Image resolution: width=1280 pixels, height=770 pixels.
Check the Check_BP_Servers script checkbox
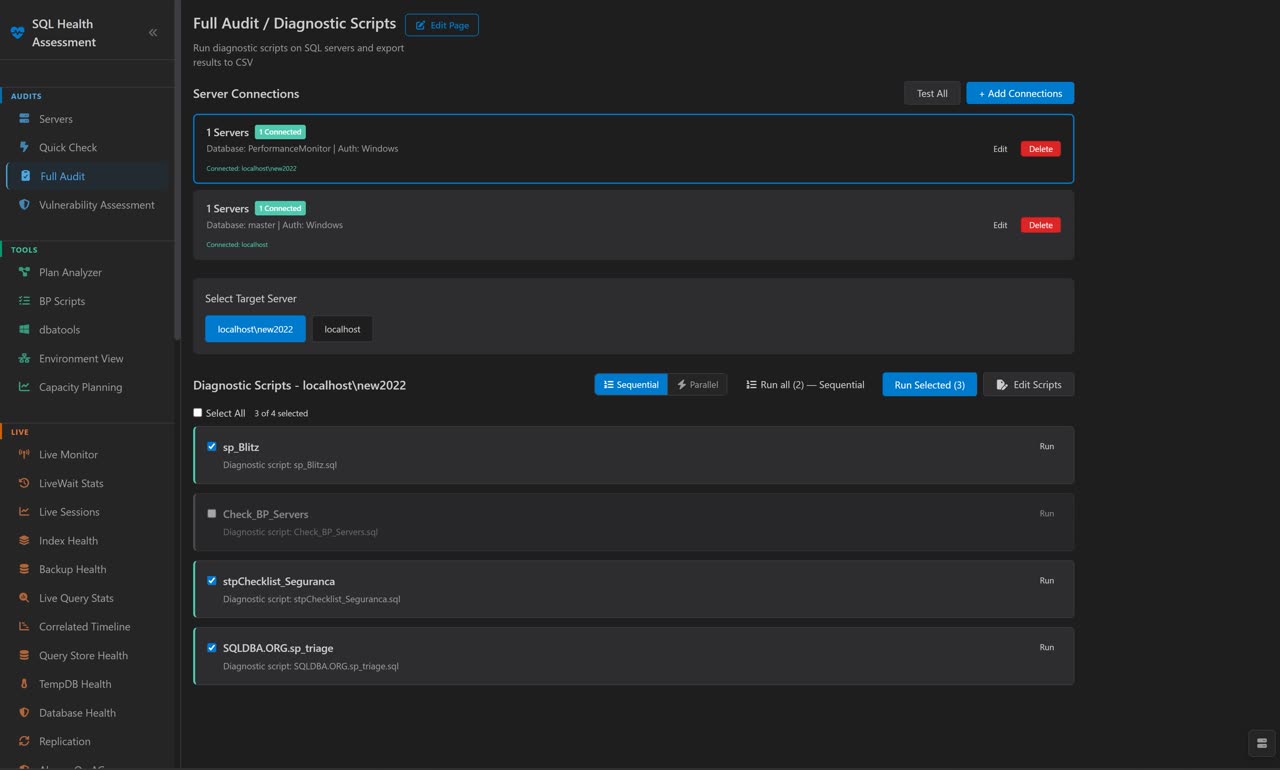point(211,513)
